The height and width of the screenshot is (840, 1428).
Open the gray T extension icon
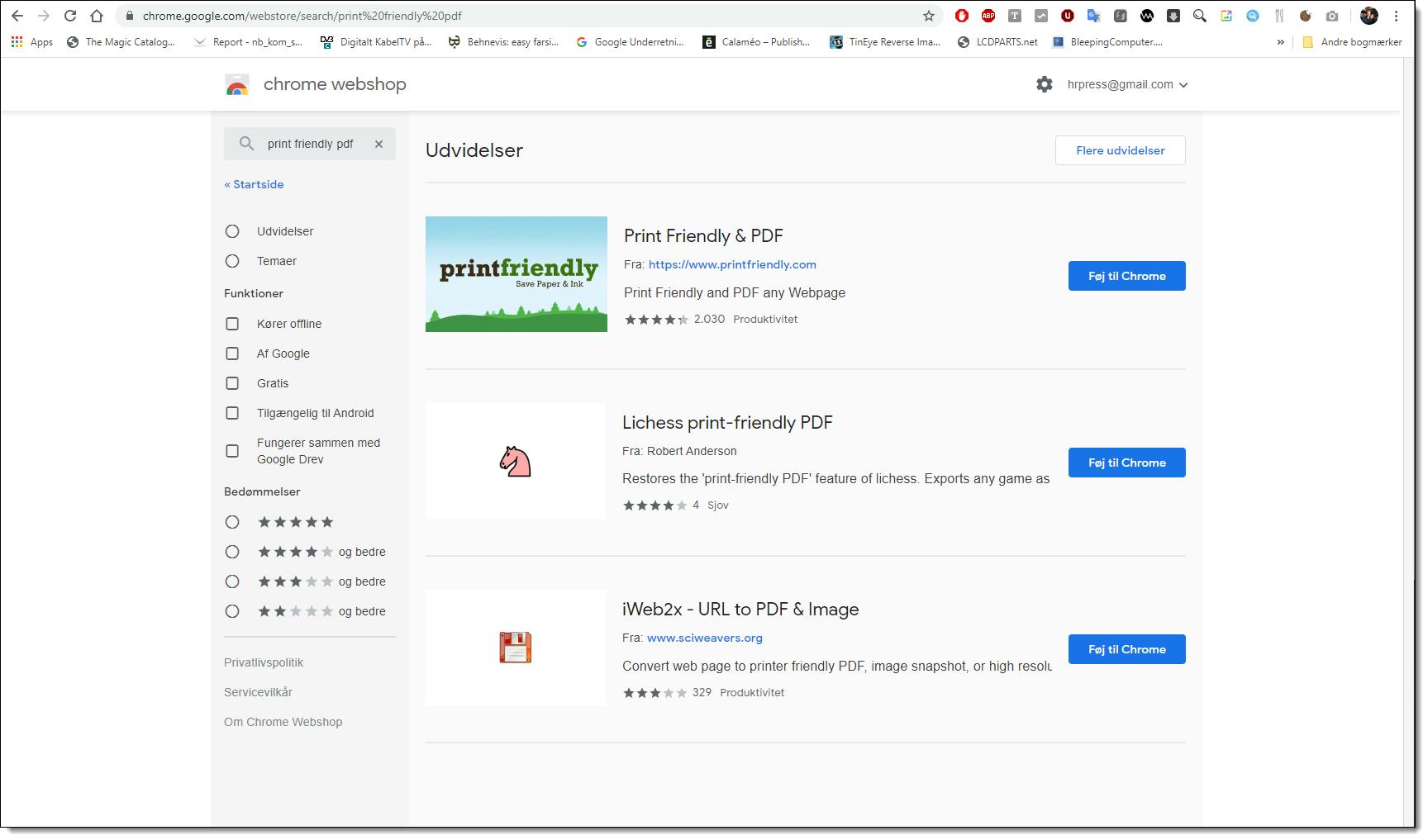click(1015, 16)
